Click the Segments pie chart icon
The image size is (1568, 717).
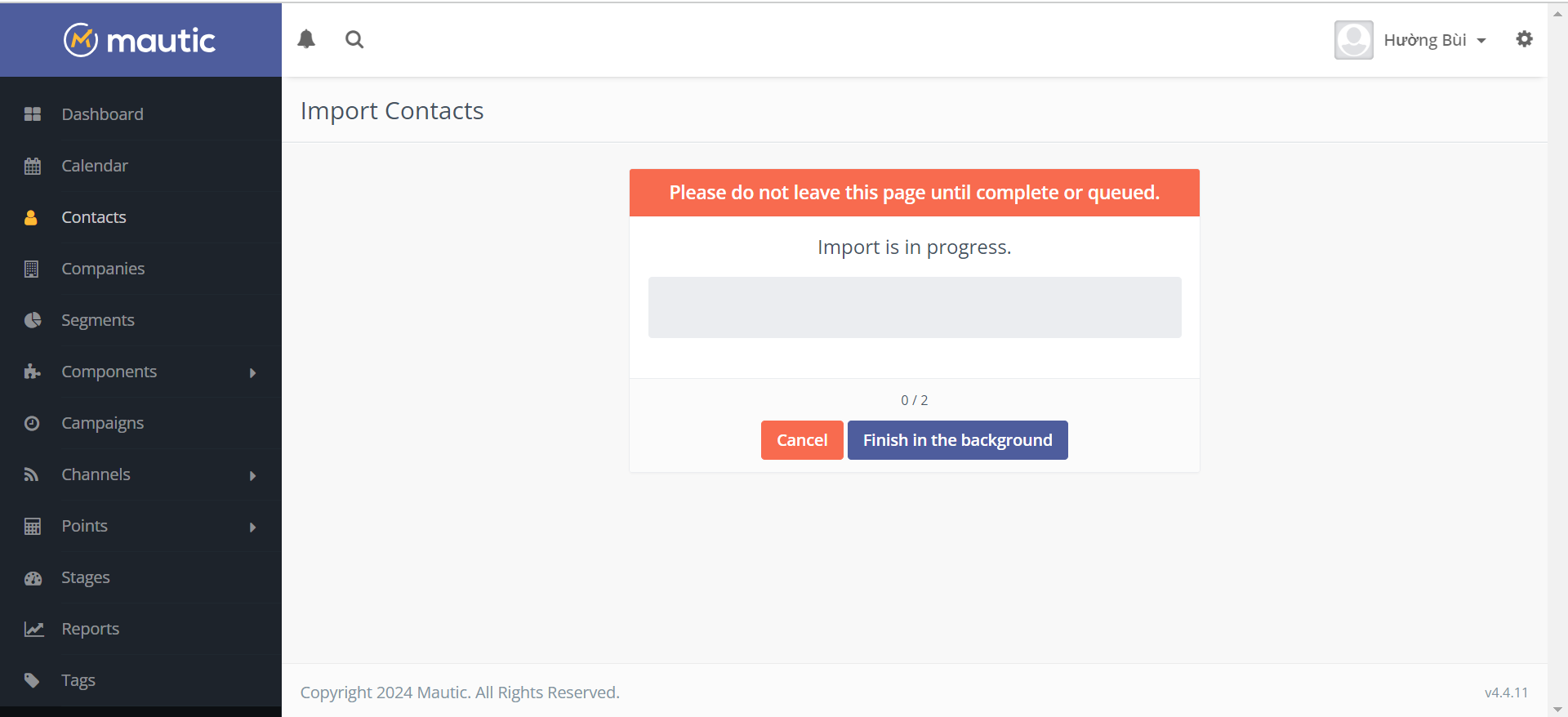(x=33, y=320)
